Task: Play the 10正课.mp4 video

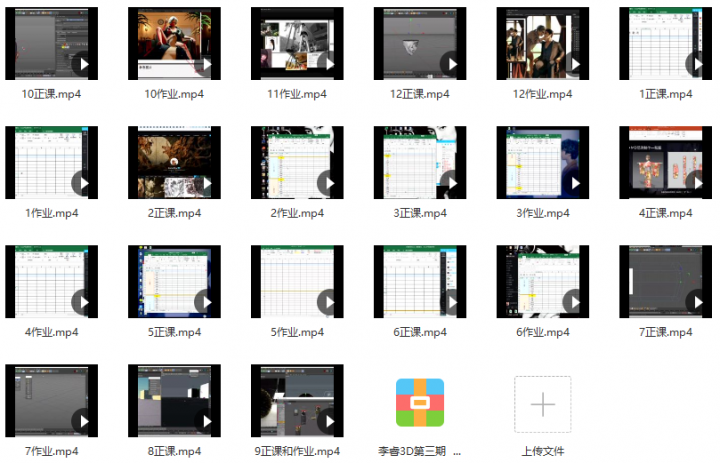Action: pos(83,64)
